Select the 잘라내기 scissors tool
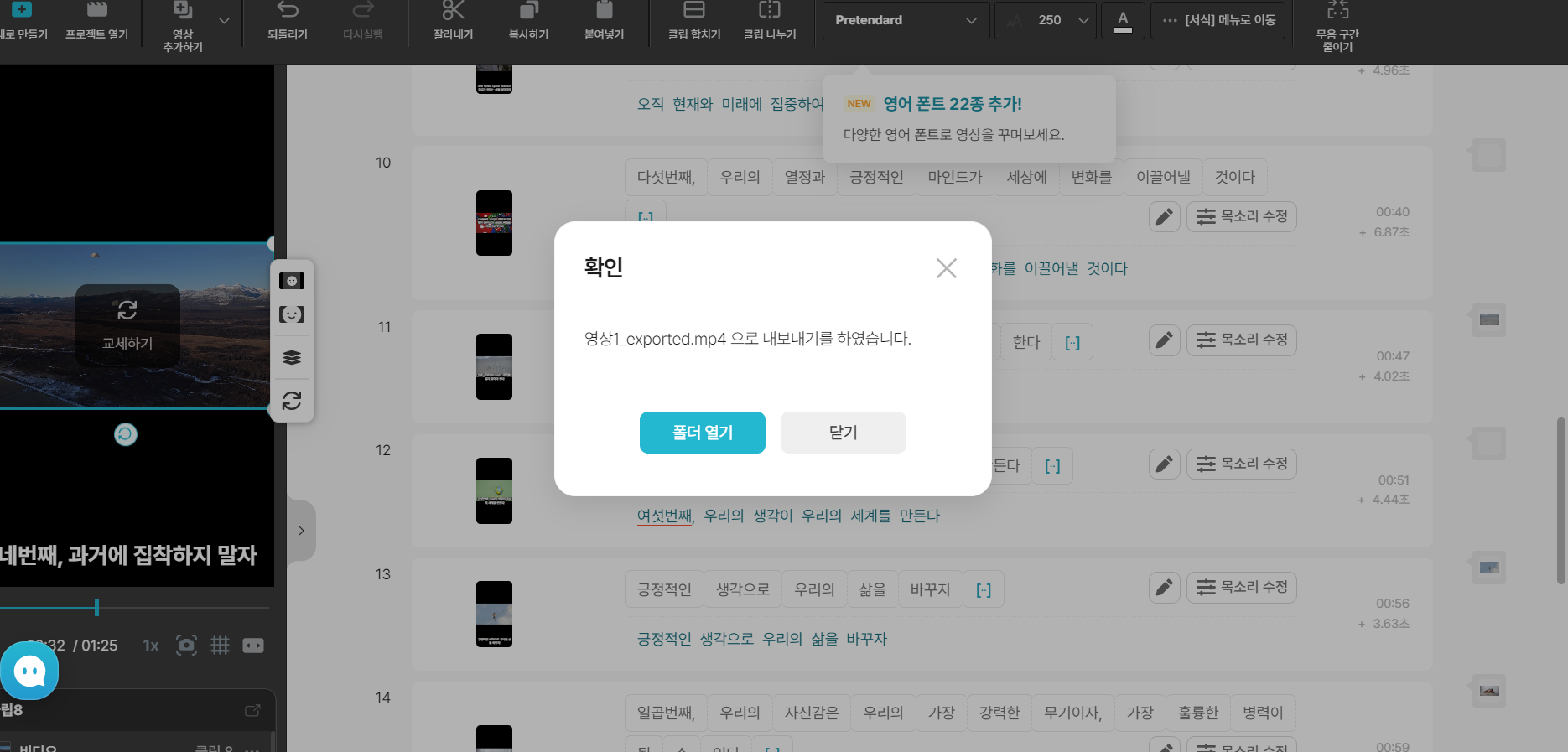Screen dimensions: 1568x752 click(453, 10)
